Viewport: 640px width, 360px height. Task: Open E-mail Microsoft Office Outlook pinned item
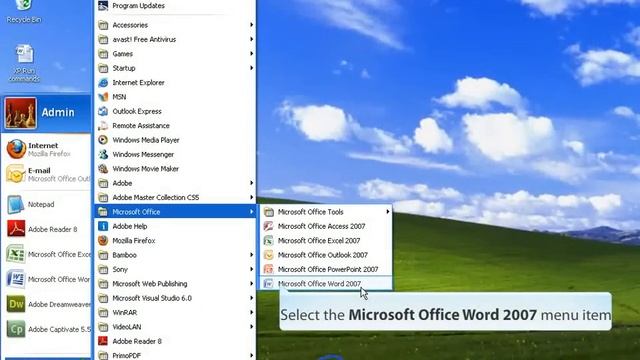click(47, 174)
